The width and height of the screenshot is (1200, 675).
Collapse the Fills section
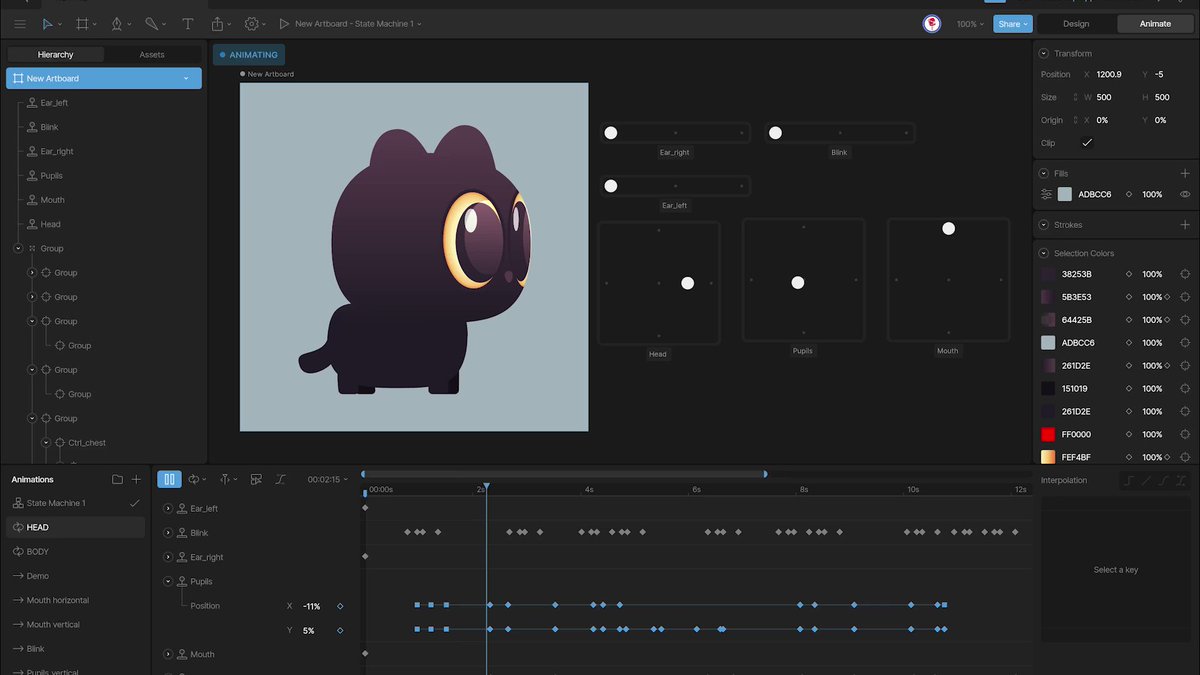pyautogui.click(x=1044, y=173)
